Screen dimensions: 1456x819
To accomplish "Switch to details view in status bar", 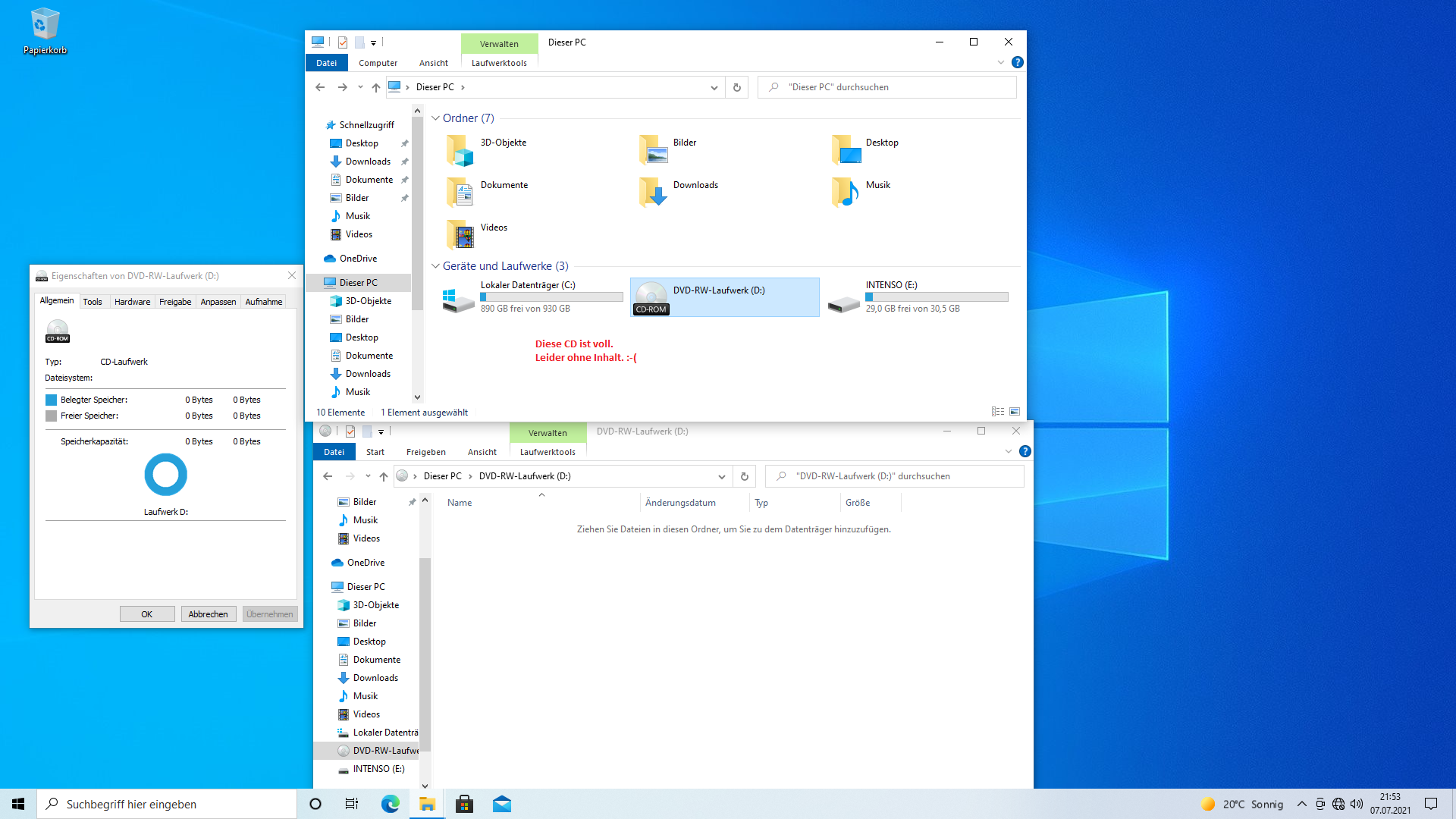I will [998, 412].
